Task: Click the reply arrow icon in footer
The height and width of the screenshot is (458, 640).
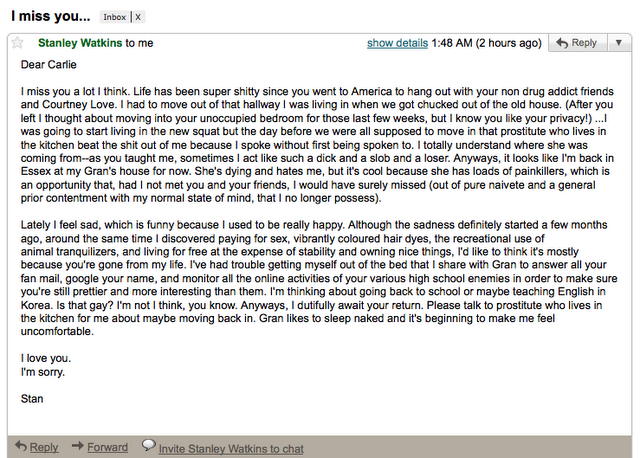Action: (x=20, y=447)
